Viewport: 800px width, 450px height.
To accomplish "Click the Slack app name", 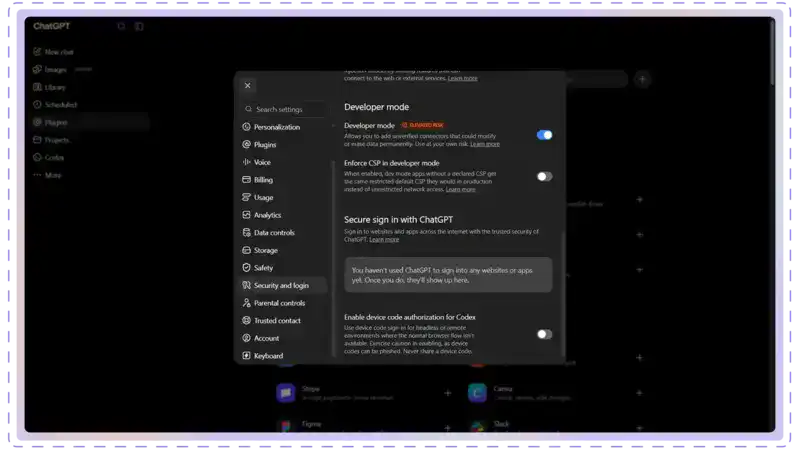I will (x=501, y=424).
